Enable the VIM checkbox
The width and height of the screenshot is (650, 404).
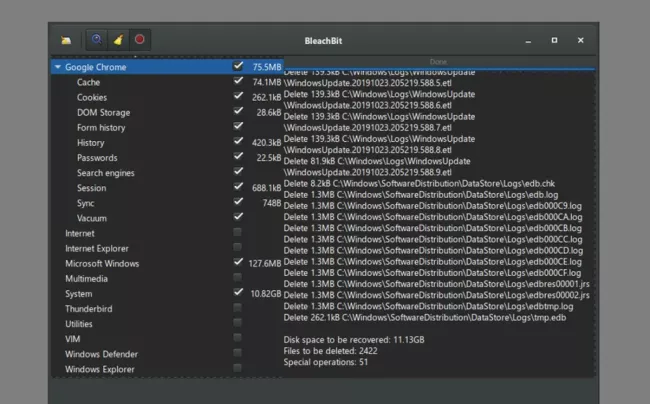[x=237, y=338]
